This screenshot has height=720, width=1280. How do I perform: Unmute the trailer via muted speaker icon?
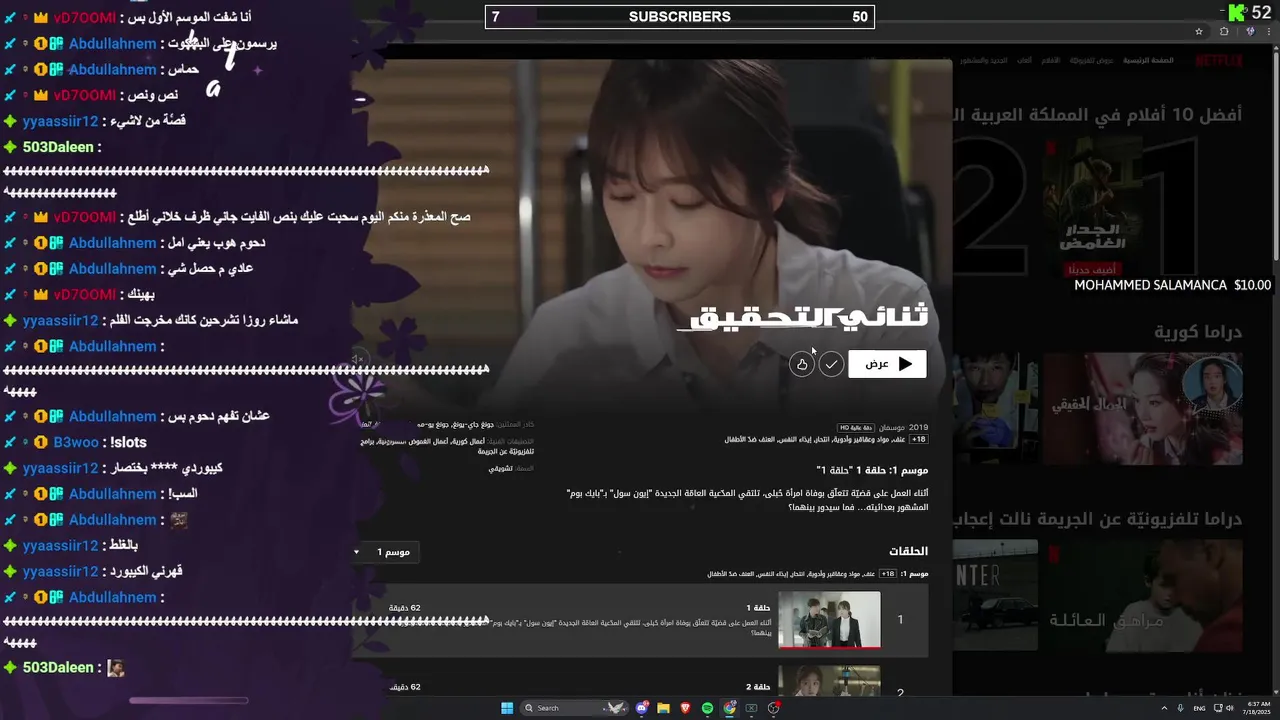click(357, 359)
